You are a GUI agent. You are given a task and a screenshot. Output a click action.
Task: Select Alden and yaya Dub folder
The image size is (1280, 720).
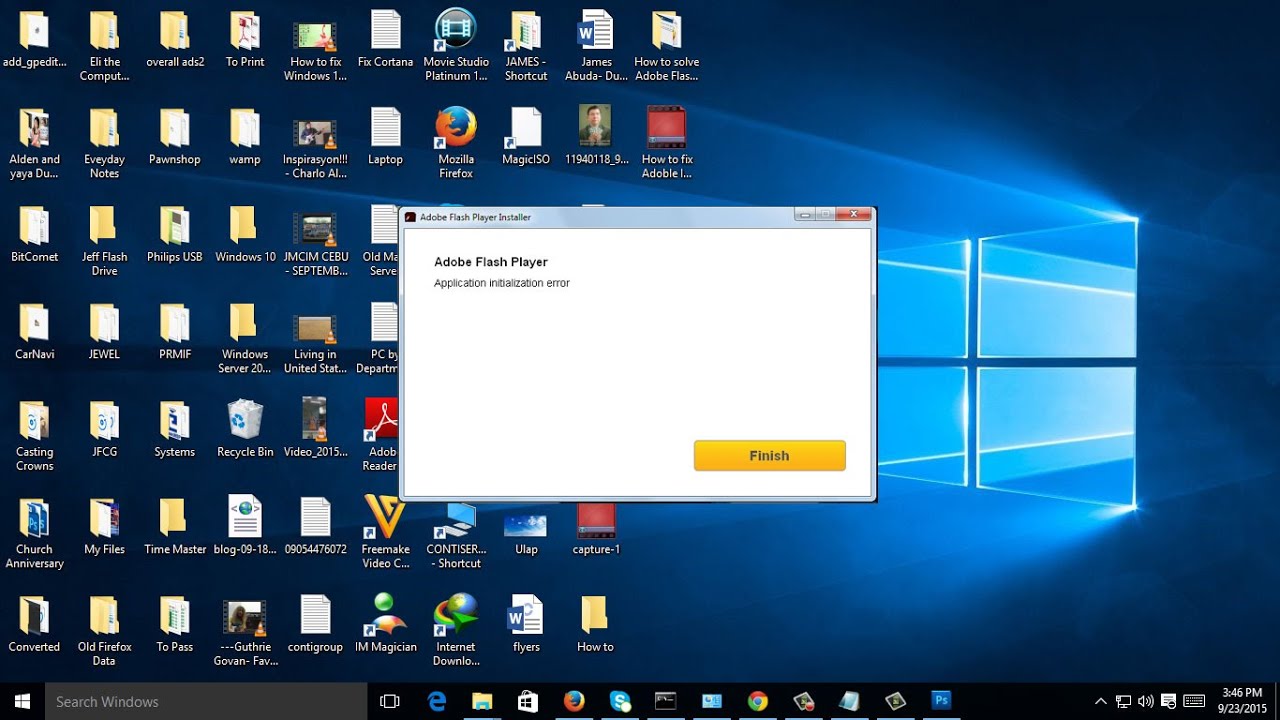pos(34,143)
